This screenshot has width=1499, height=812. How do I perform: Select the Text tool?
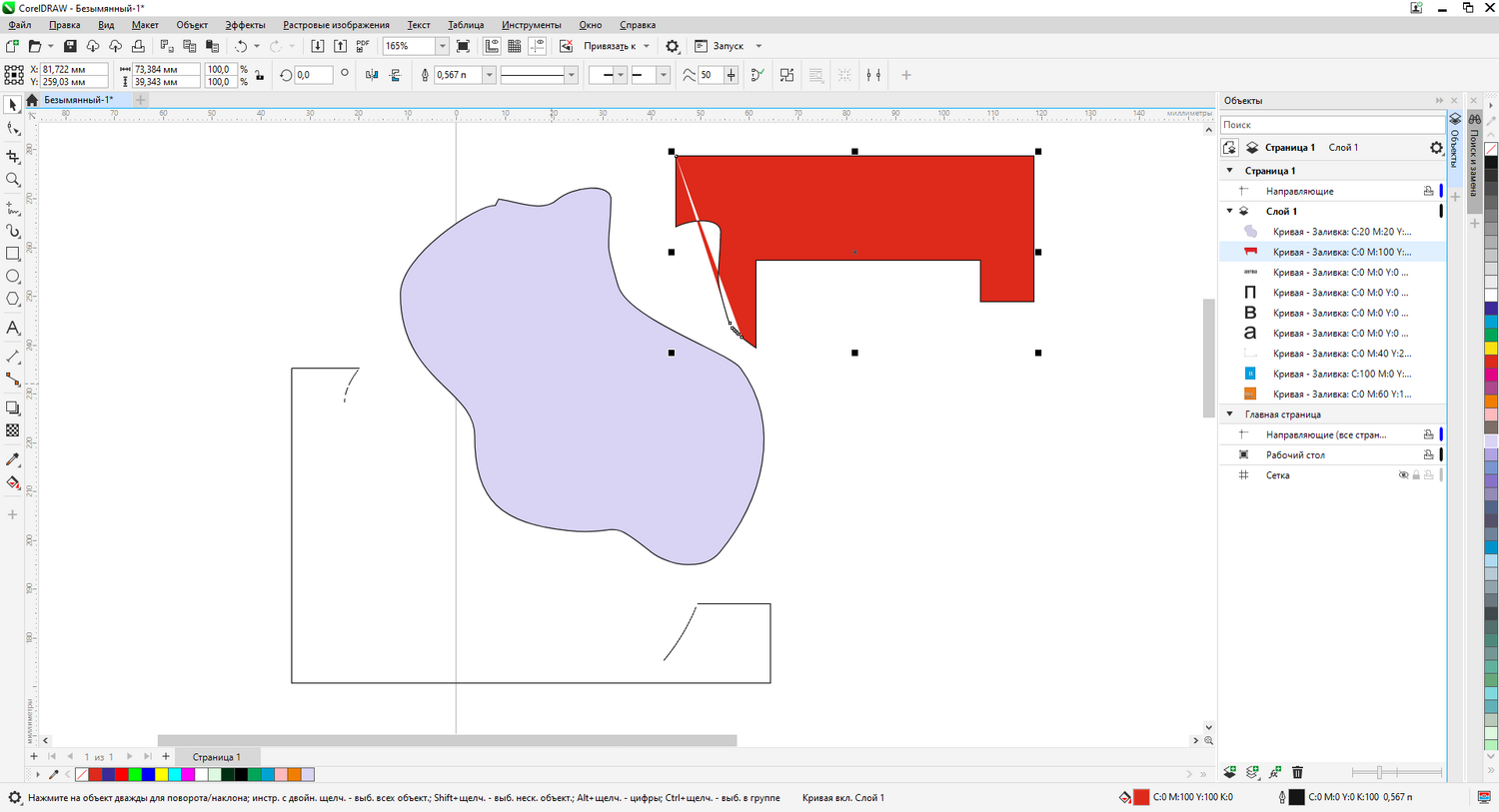[x=13, y=328]
